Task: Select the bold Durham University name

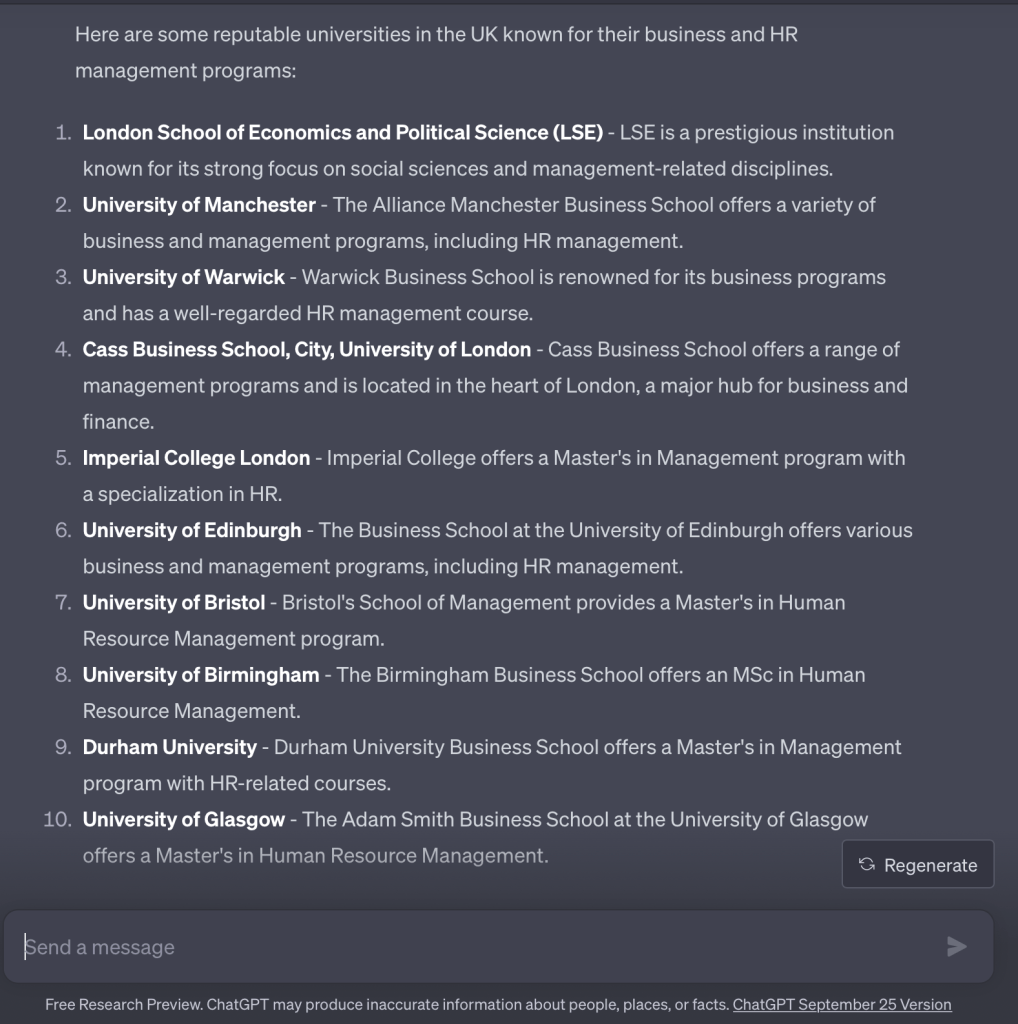Action: pyautogui.click(x=170, y=747)
